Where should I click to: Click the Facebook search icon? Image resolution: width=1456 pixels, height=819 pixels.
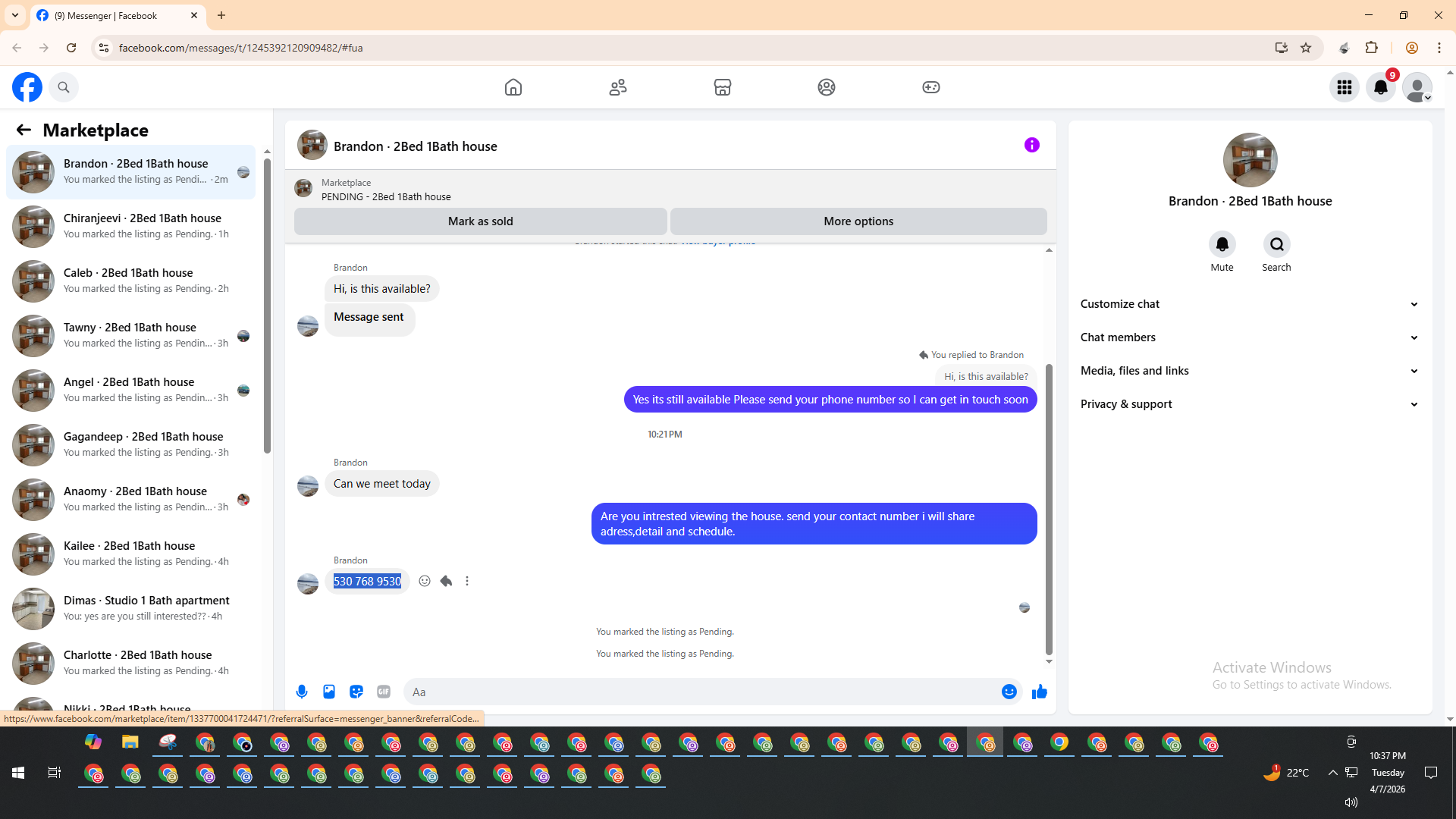(x=64, y=87)
